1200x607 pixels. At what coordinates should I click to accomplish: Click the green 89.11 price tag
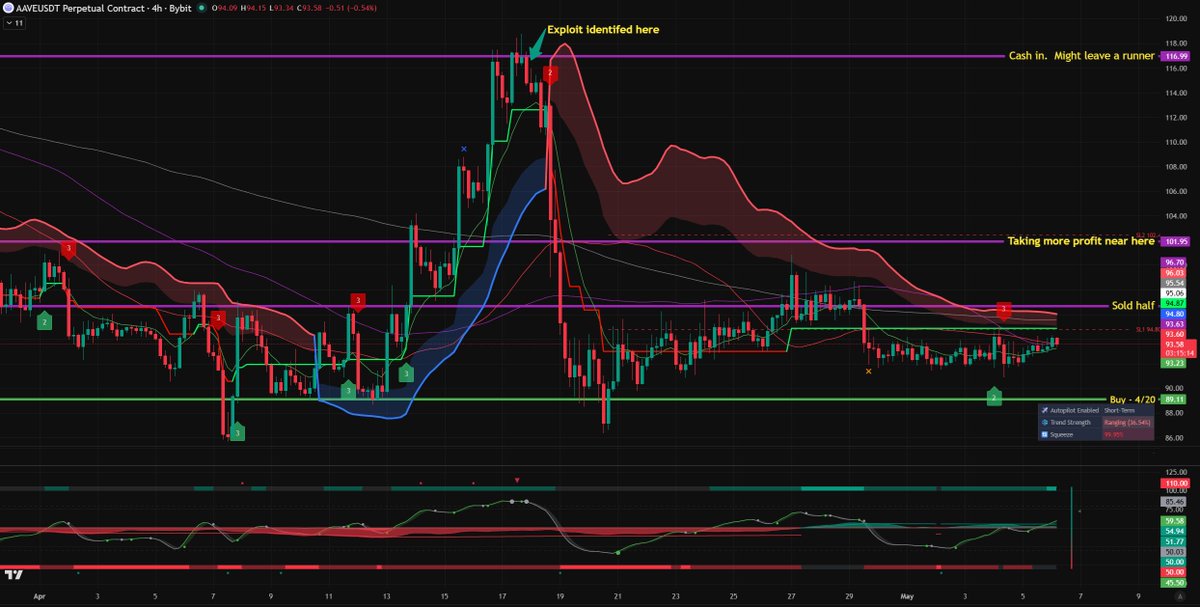click(1174, 399)
